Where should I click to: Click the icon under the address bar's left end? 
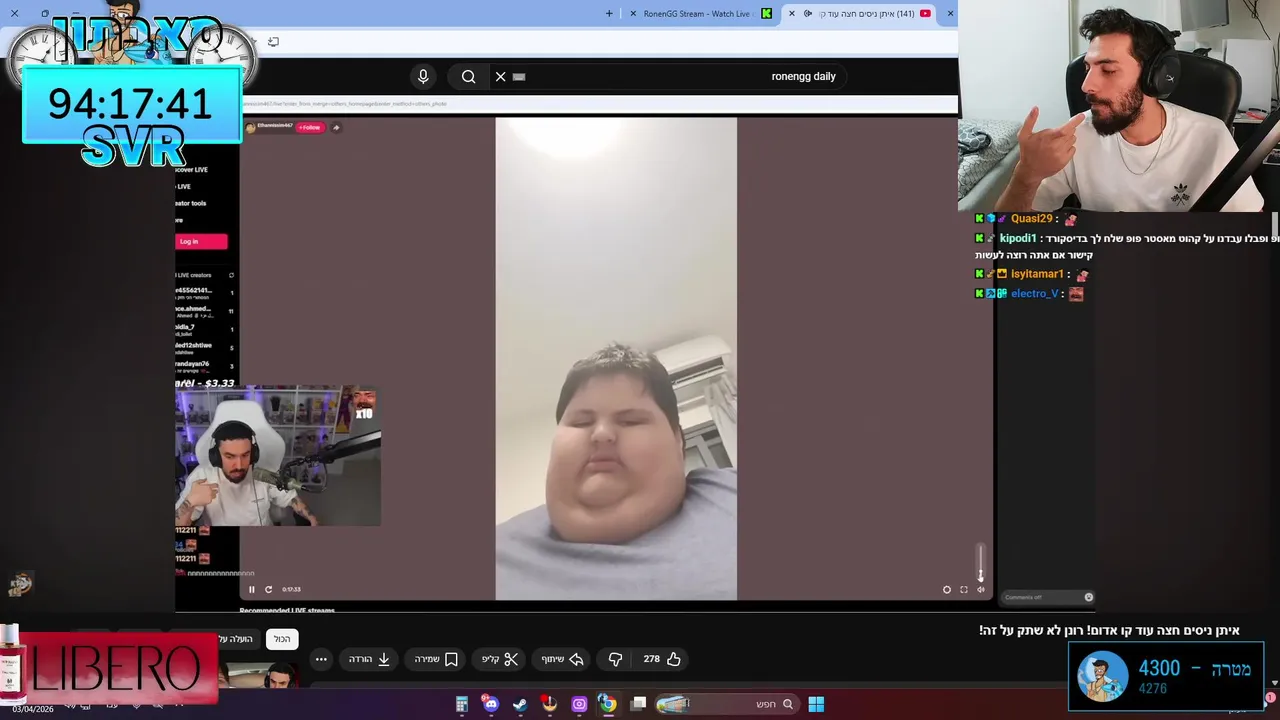click(x=273, y=41)
